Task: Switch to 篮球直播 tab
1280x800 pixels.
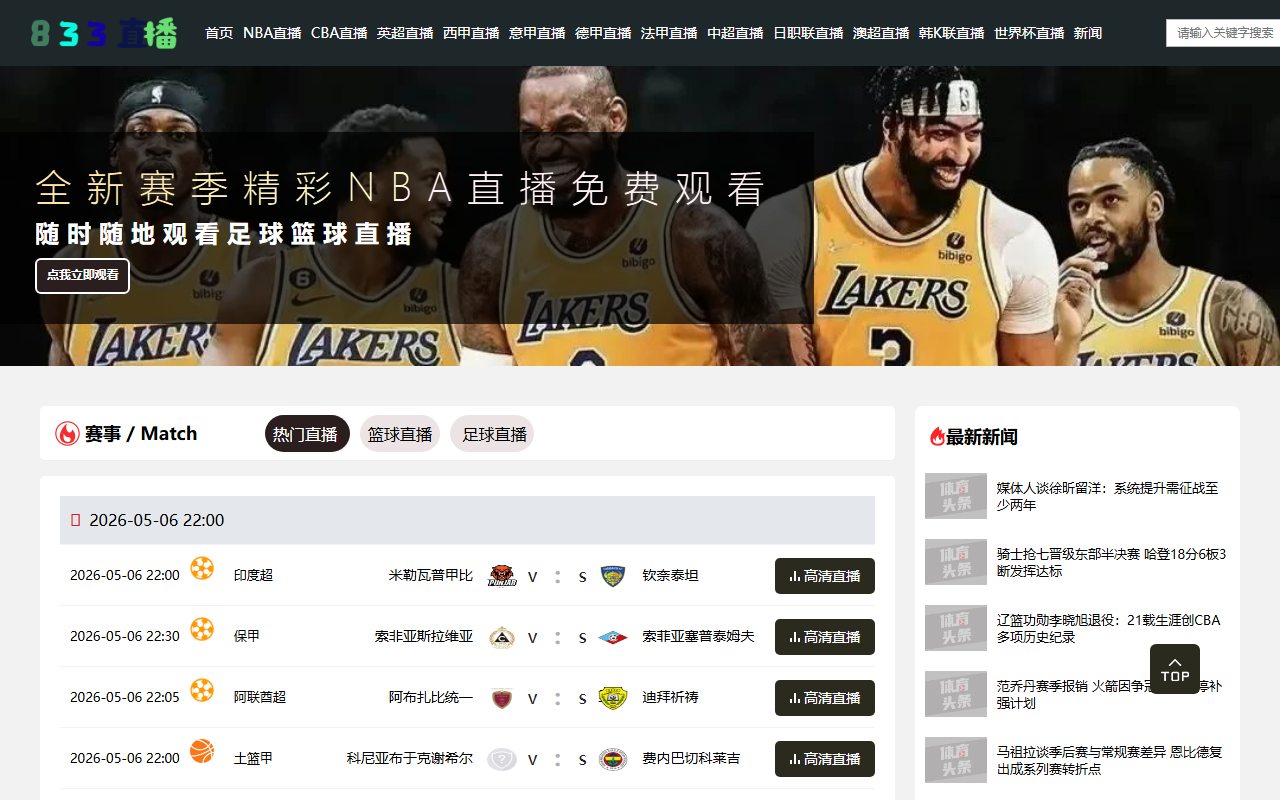Action: (400, 434)
